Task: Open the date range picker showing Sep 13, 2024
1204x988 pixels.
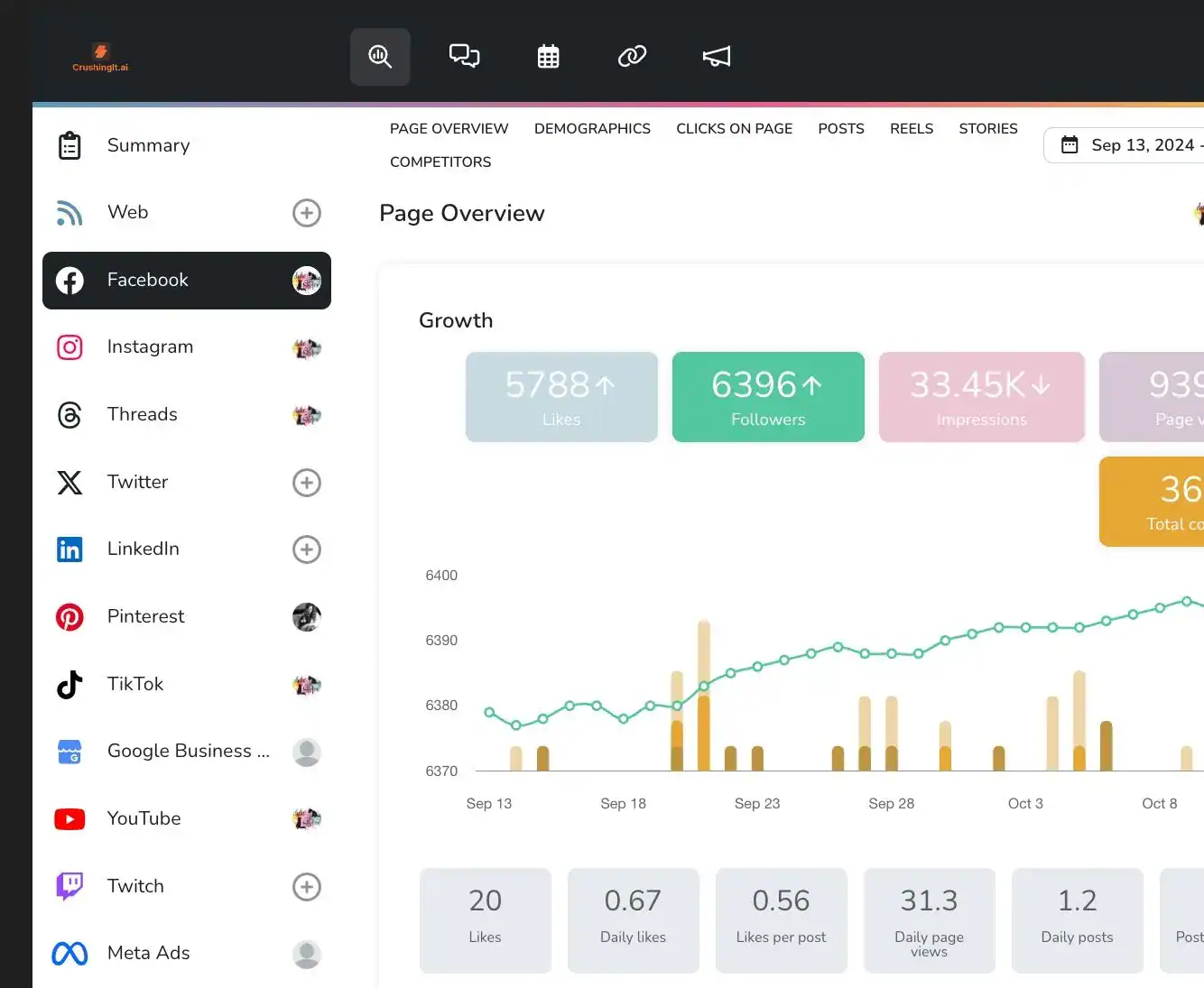Action: coord(1125,145)
